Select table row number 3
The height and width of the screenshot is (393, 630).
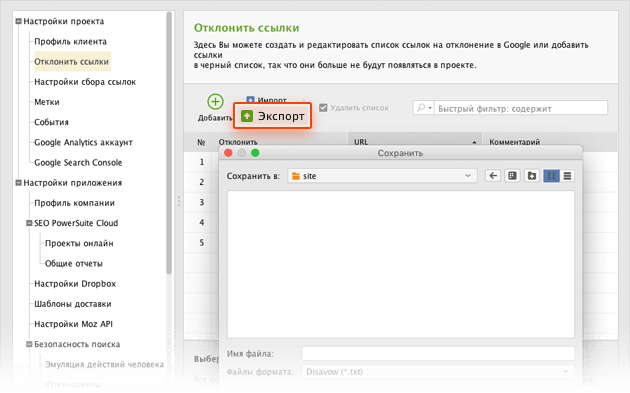click(202, 202)
